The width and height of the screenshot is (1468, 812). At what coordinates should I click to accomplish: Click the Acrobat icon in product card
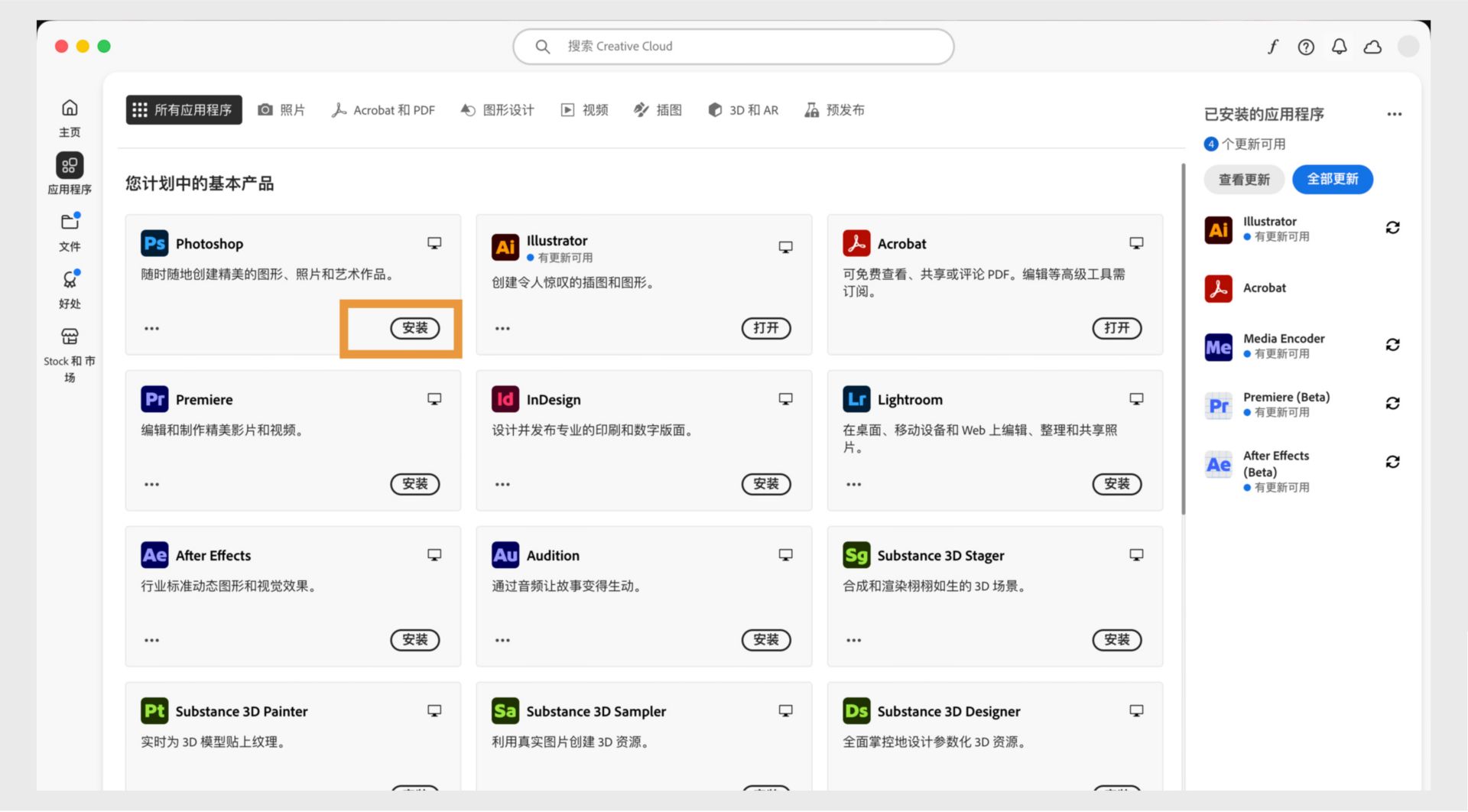[x=856, y=243]
